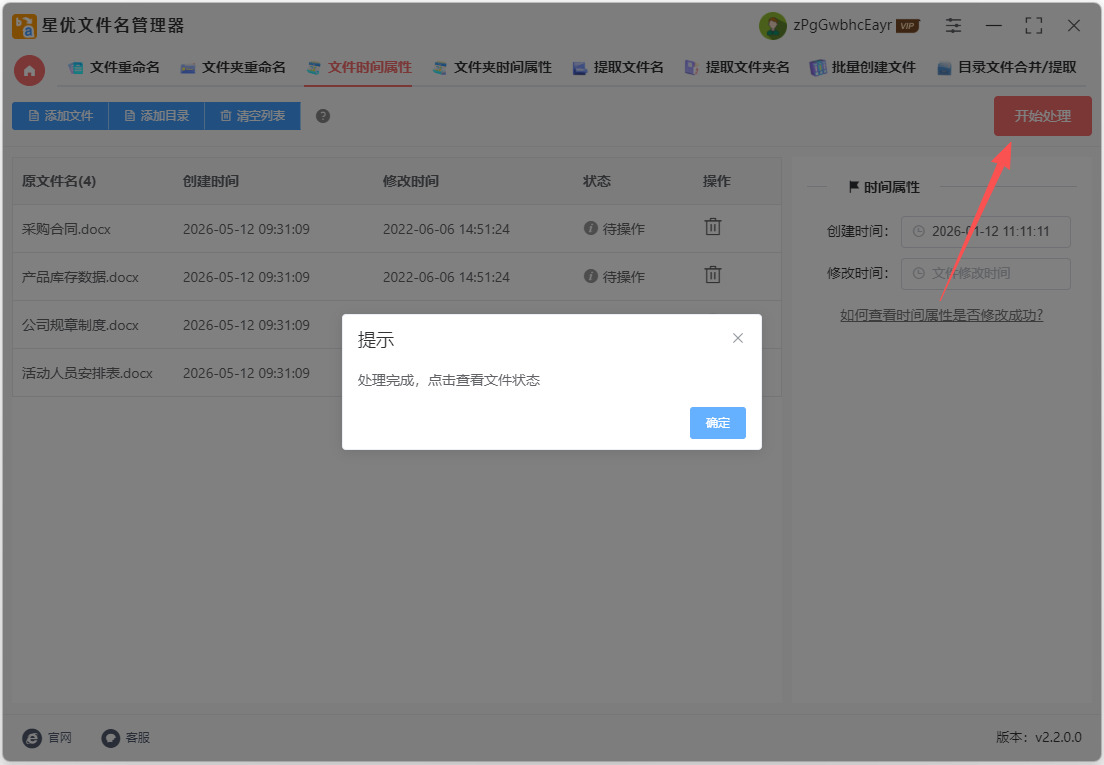The height and width of the screenshot is (765, 1104).
Task: Select the 活动人员安排表.docx file name
Action: [x=87, y=373]
